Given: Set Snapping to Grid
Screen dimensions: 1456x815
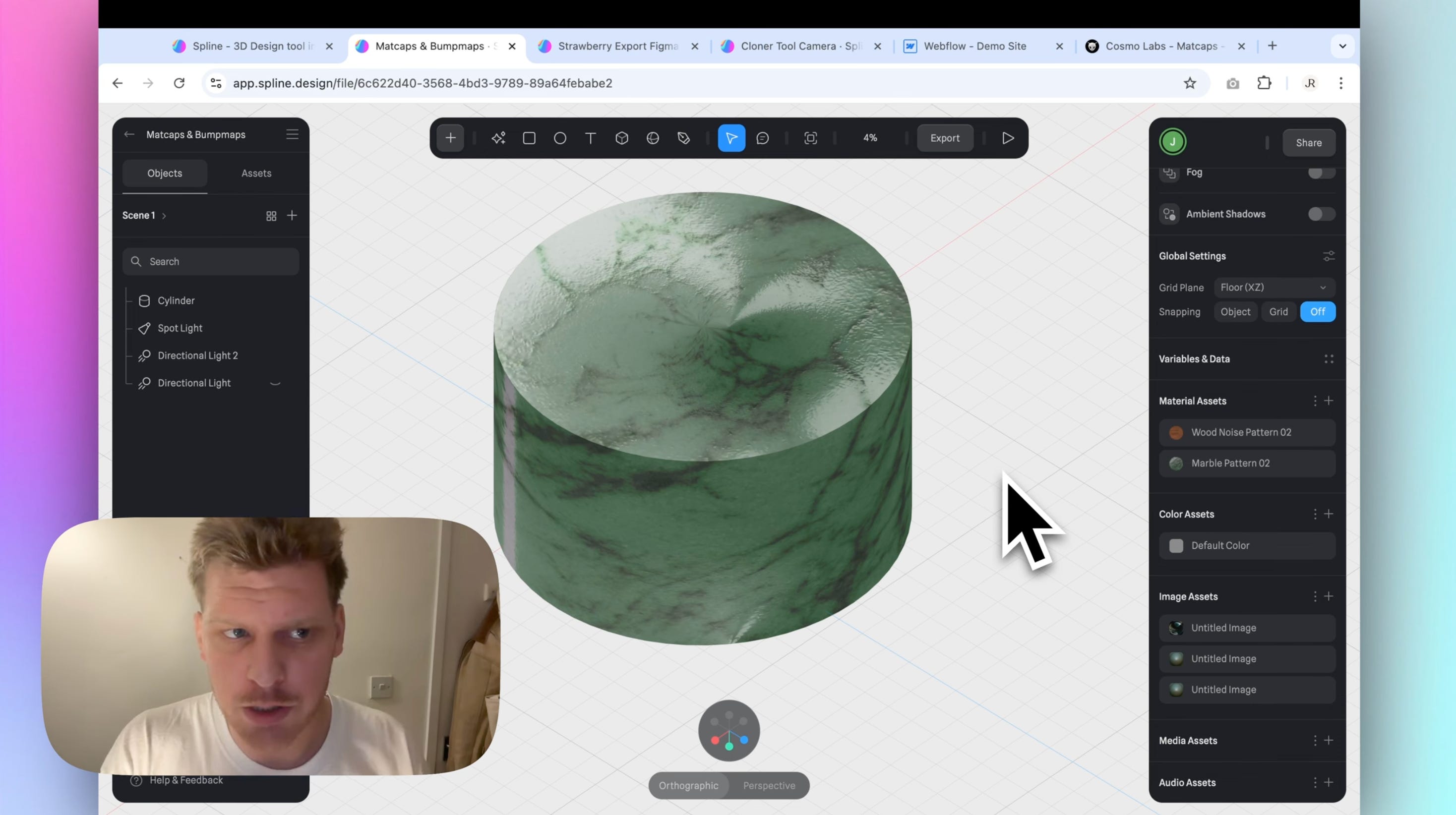Looking at the screenshot, I should click(1278, 311).
